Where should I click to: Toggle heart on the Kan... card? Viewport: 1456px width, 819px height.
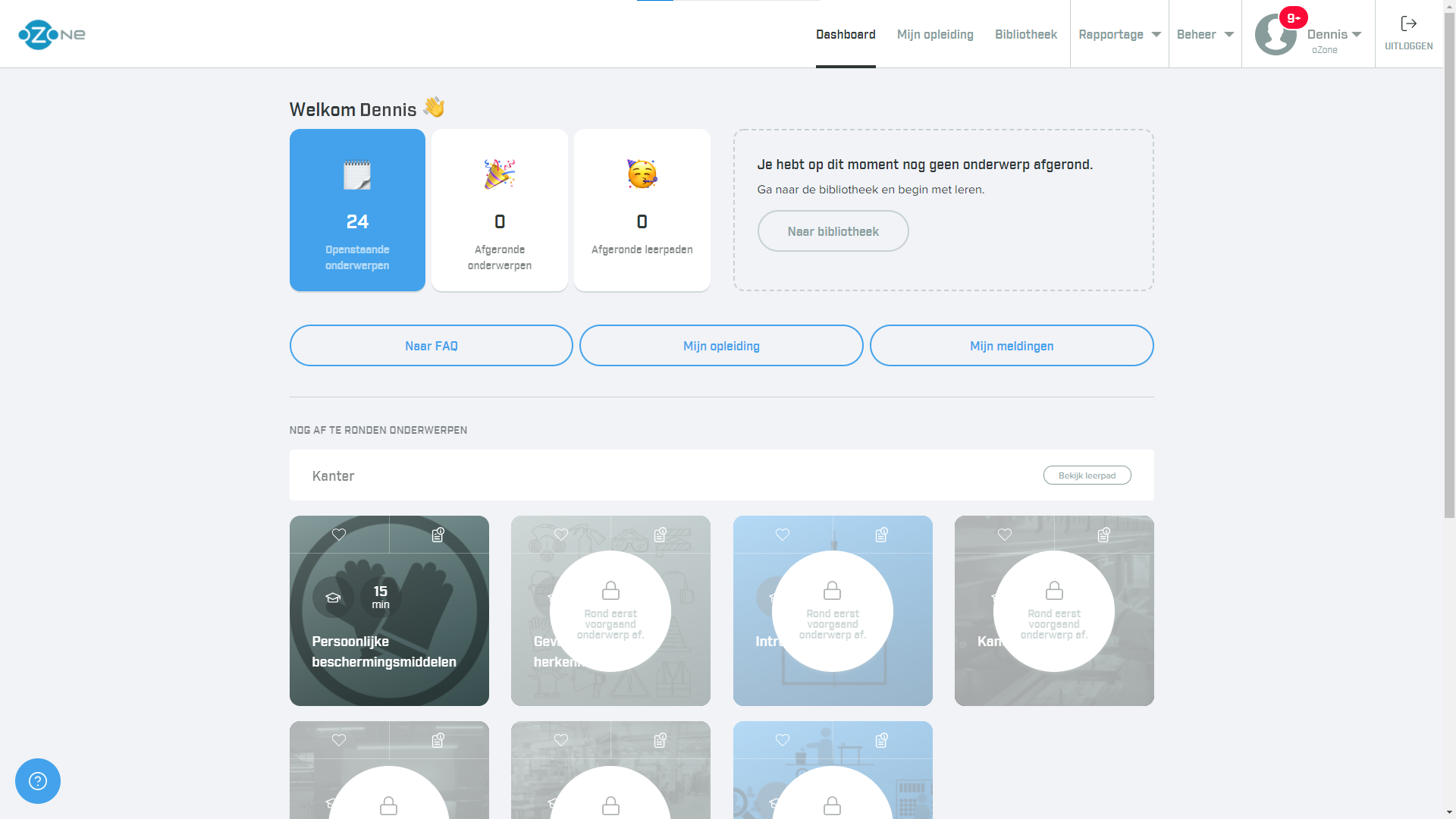click(x=1005, y=535)
